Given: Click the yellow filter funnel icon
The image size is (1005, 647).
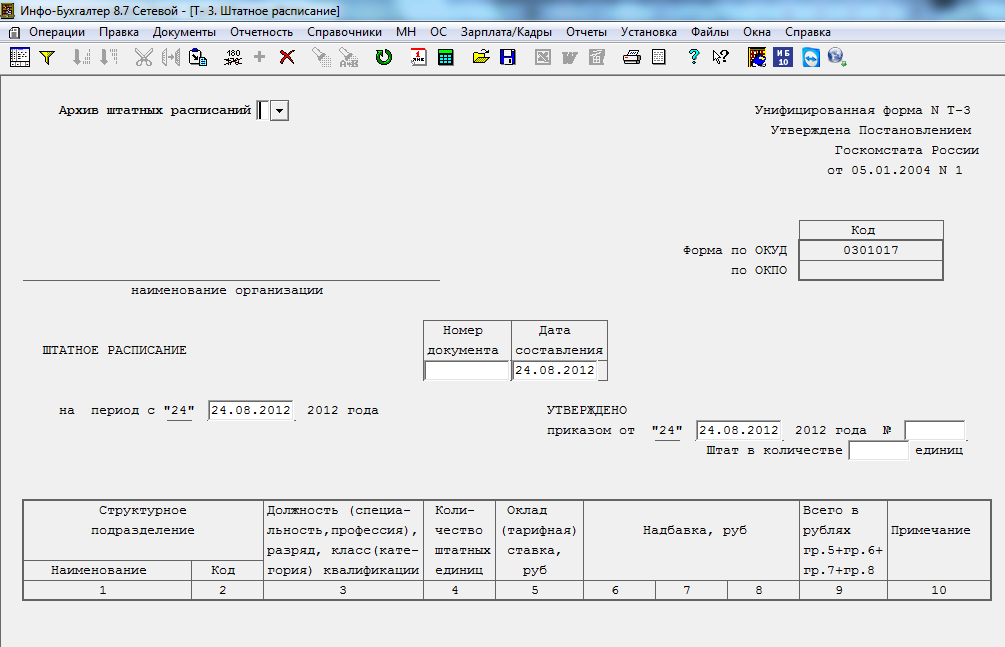Looking at the screenshot, I should 47,58.
